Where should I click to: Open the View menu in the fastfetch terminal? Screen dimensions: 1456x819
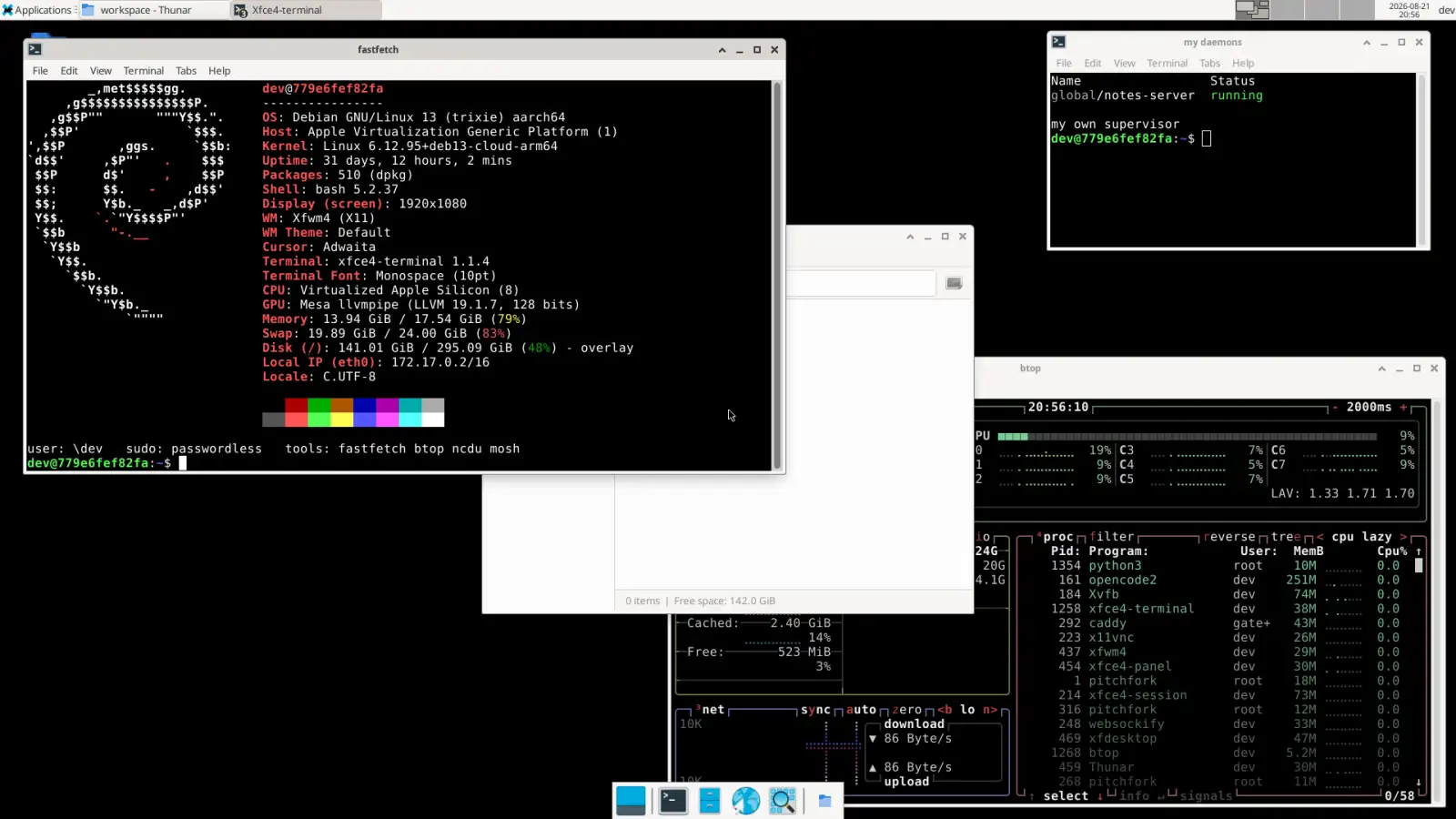click(x=101, y=71)
